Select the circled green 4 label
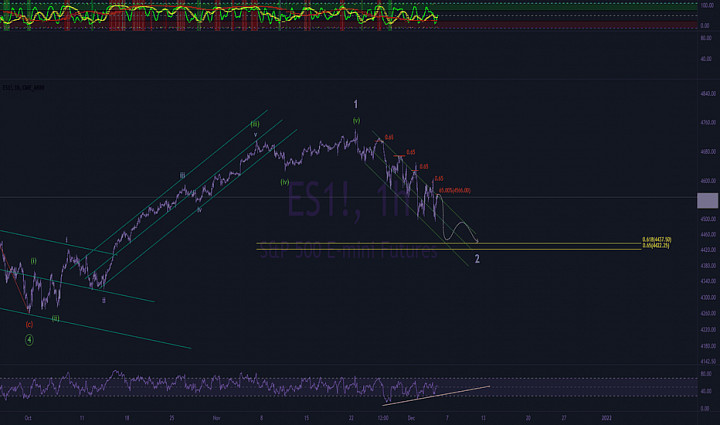The width and height of the screenshot is (720, 425). 29,340
